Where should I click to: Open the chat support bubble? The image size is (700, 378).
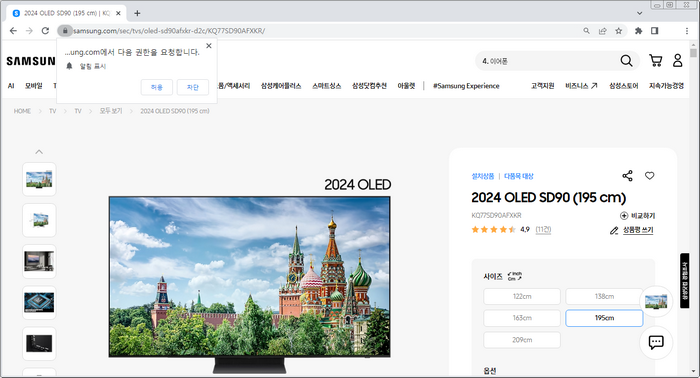656,343
